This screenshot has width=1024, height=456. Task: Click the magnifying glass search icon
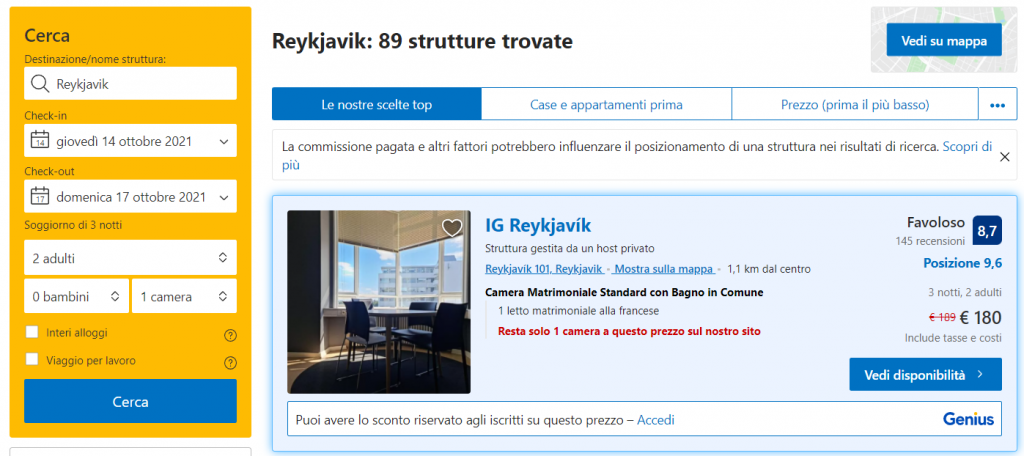(x=40, y=84)
